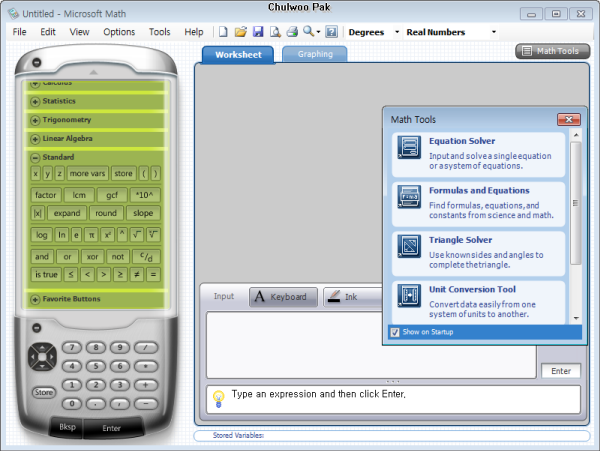Save worksheet with floppy disk icon
This screenshot has width=600, height=451.
click(258, 32)
